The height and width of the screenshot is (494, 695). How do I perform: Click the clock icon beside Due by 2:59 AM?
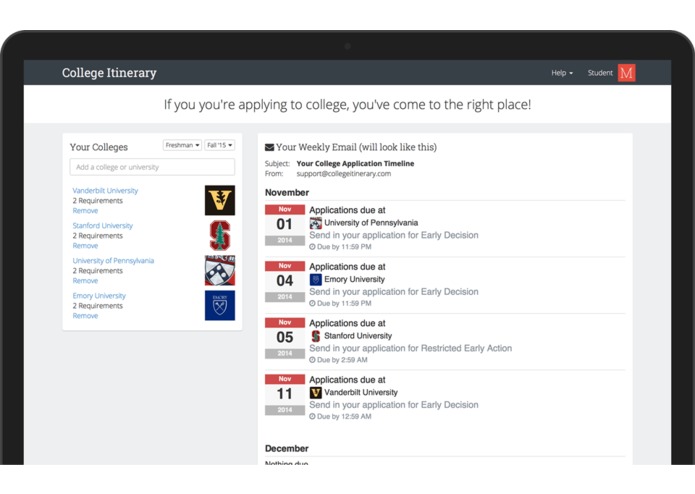click(x=312, y=360)
